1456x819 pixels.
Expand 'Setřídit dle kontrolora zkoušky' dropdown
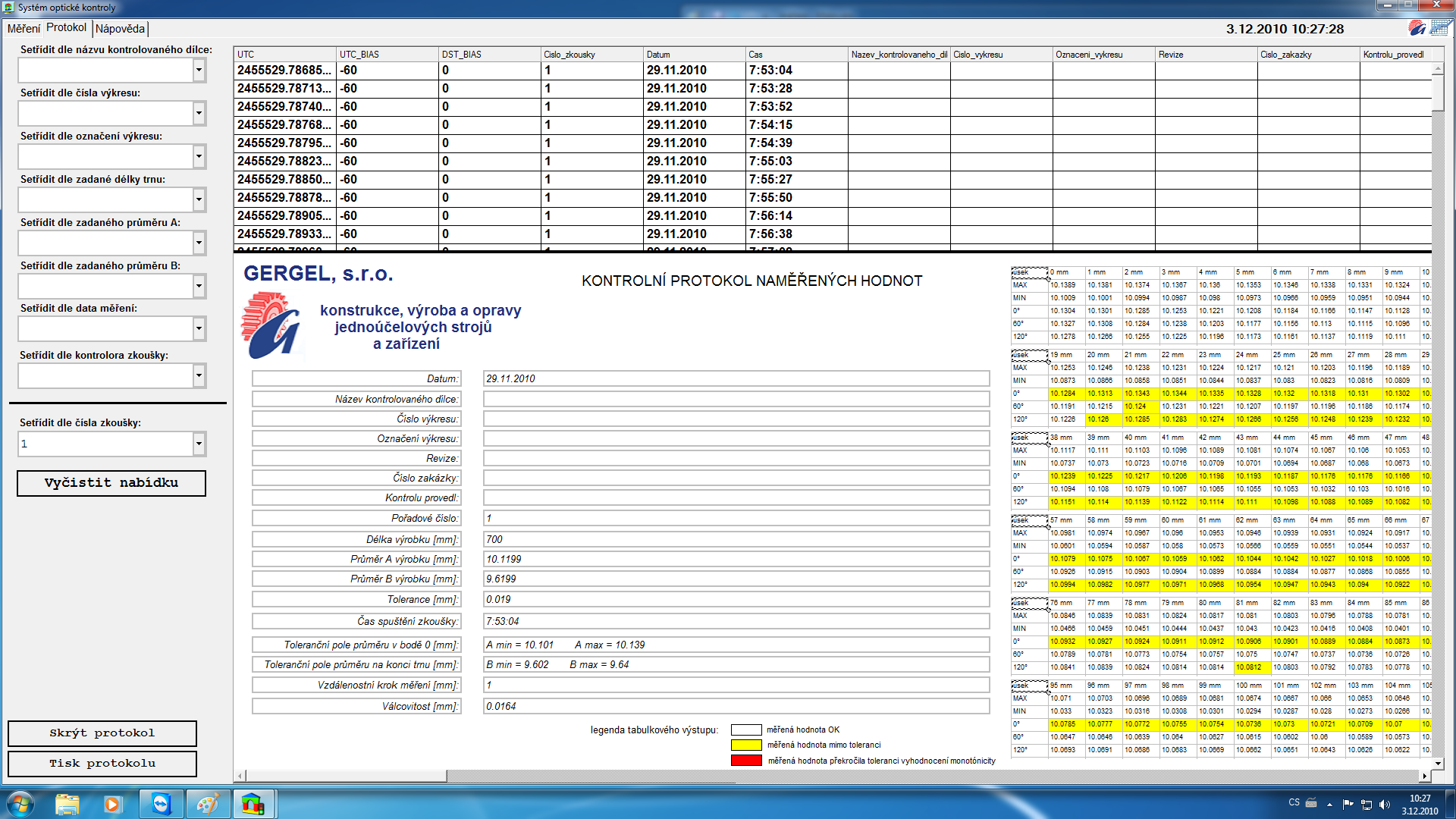(199, 375)
